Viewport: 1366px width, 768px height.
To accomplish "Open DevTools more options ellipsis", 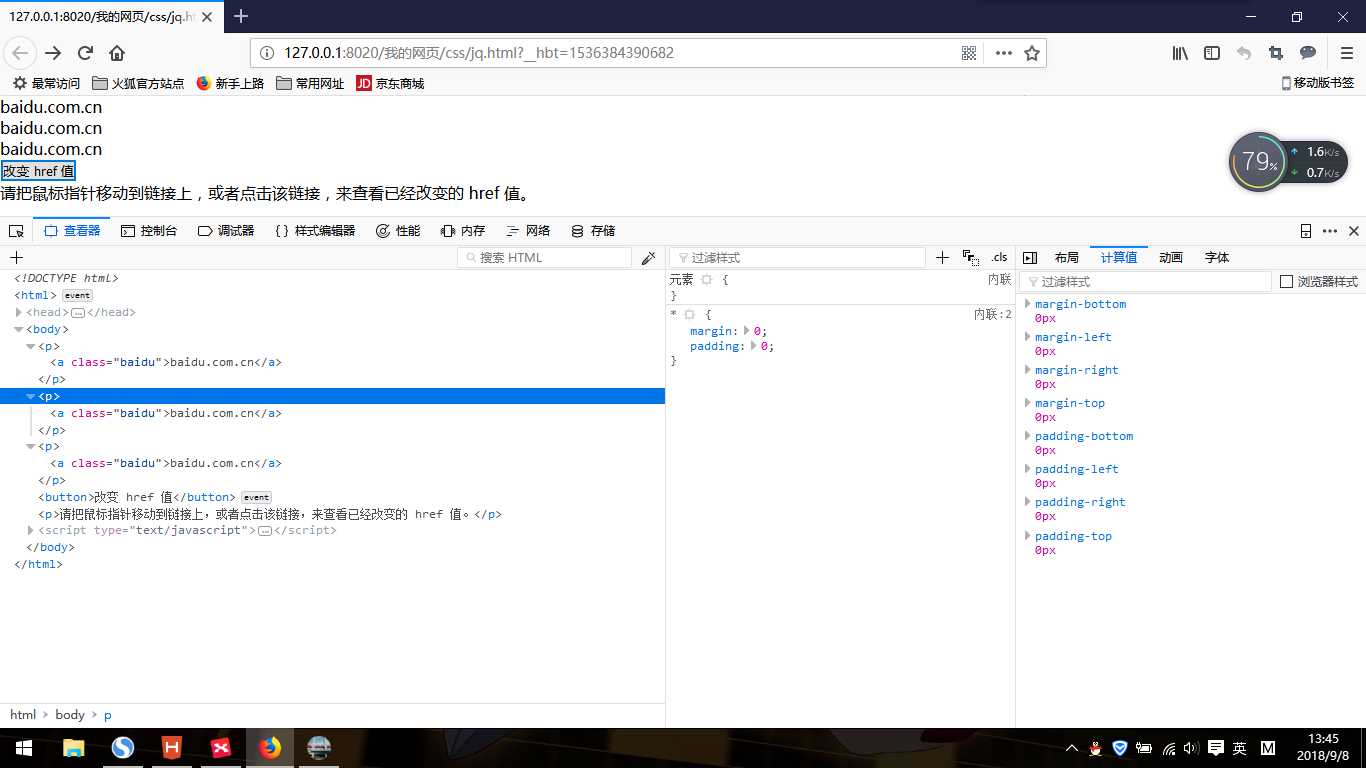I will pyautogui.click(x=1330, y=231).
